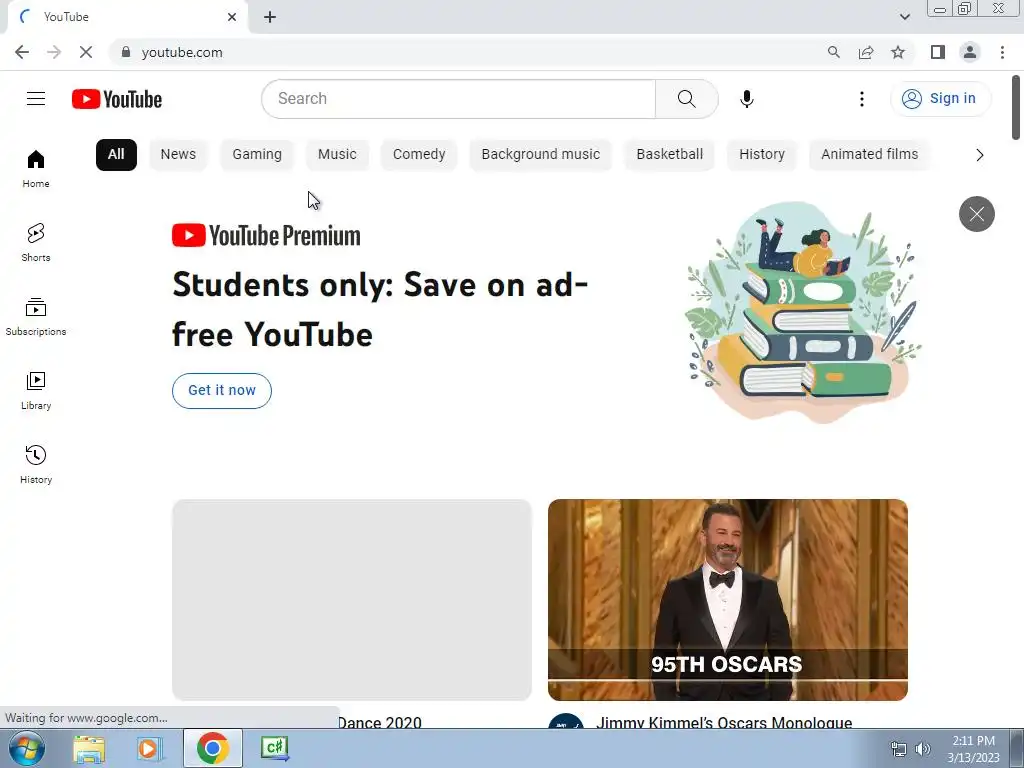1024x768 pixels.
Task: Click the YouTube search field
Action: [x=458, y=99]
